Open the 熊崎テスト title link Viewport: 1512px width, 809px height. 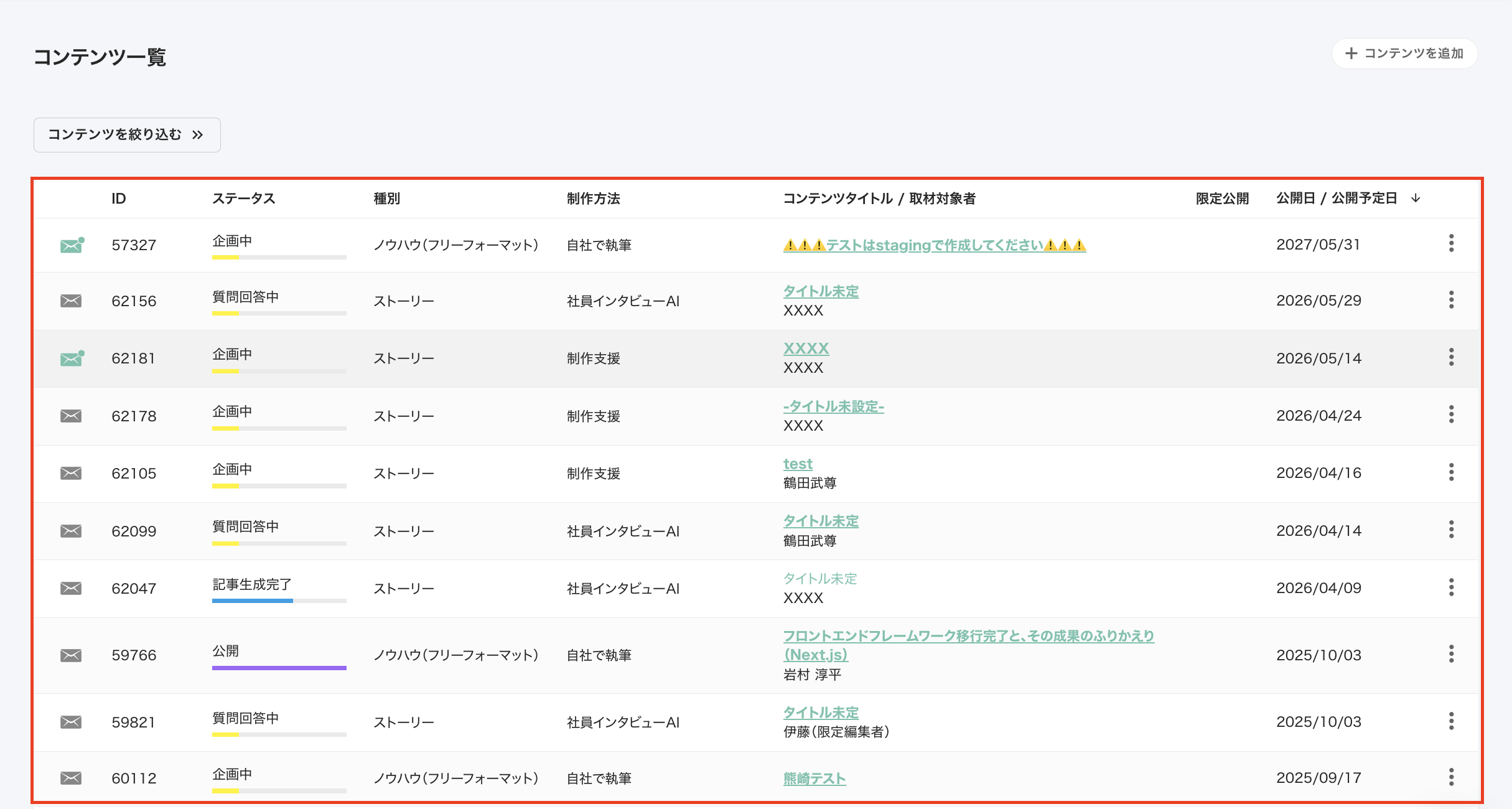[x=814, y=779]
